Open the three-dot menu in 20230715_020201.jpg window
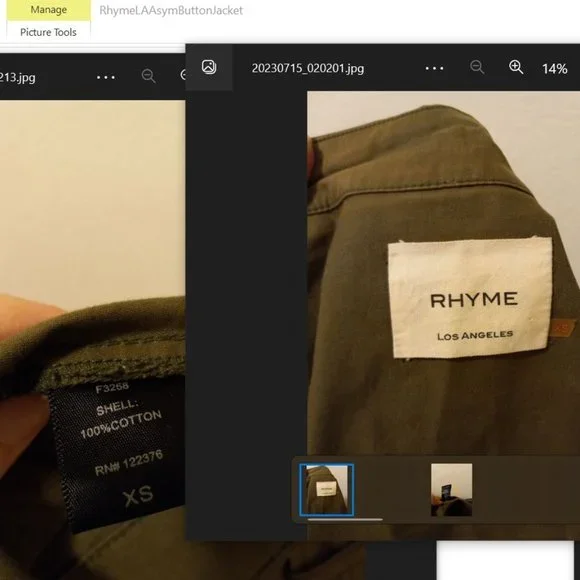The image size is (580, 580). [434, 68]
